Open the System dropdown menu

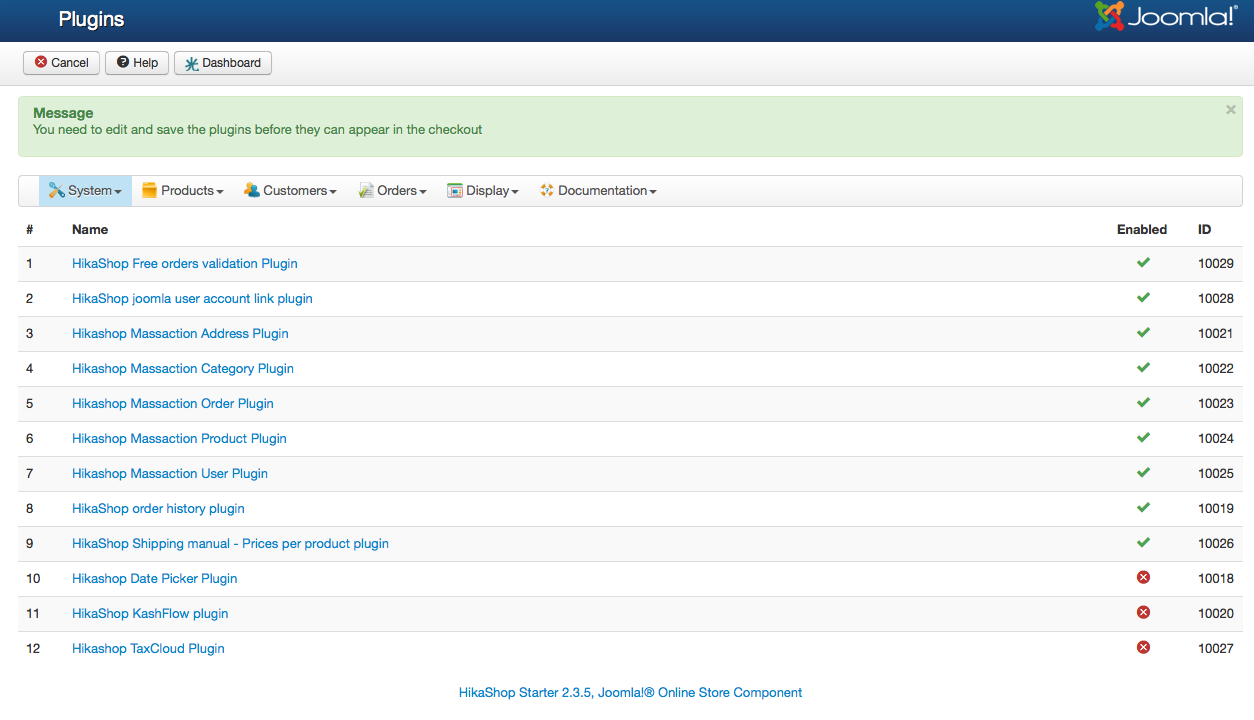point(85,191)
